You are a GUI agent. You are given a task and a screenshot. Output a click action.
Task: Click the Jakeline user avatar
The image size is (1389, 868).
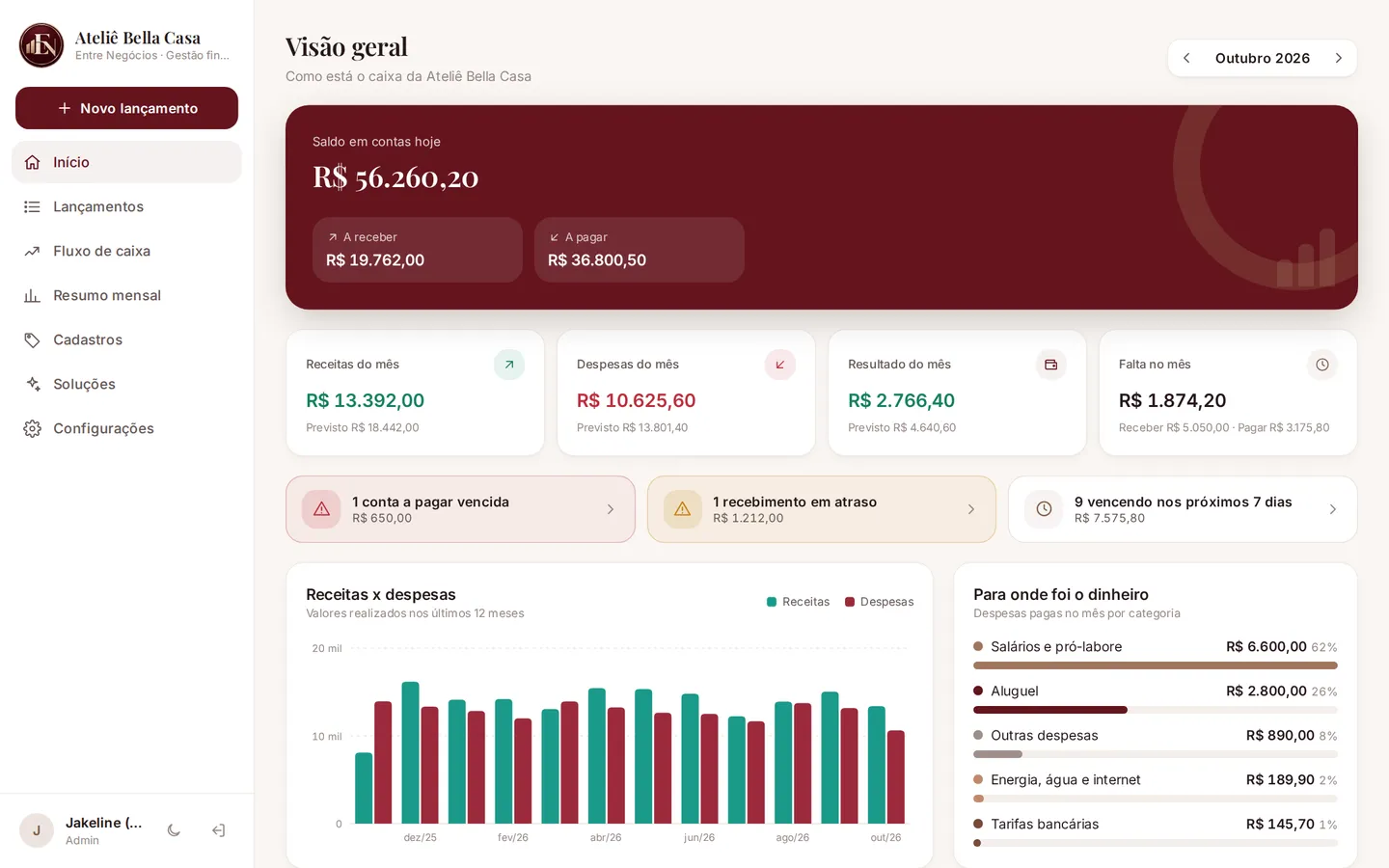(37, 830)
